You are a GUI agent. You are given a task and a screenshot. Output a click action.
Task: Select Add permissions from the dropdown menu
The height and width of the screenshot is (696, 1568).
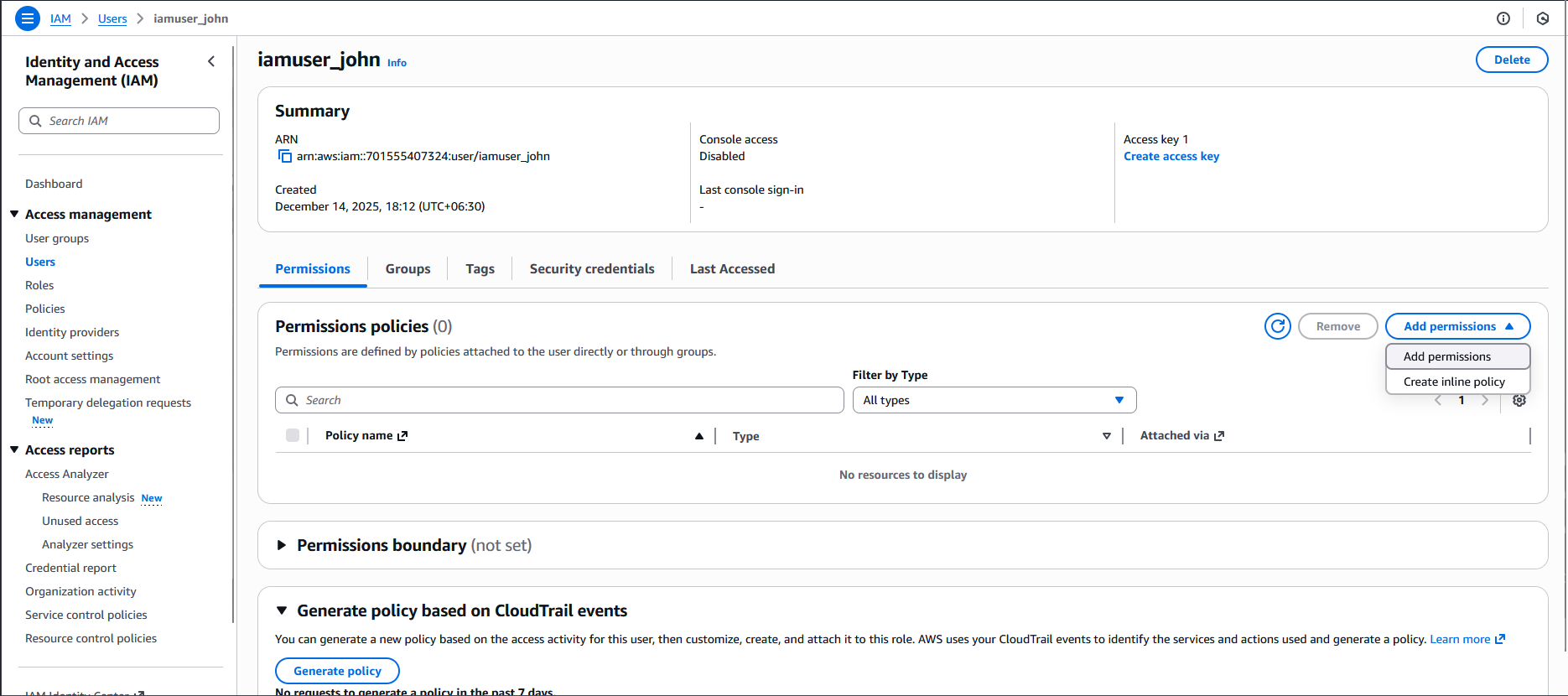pyautogui.click(x=1458, y=356)
